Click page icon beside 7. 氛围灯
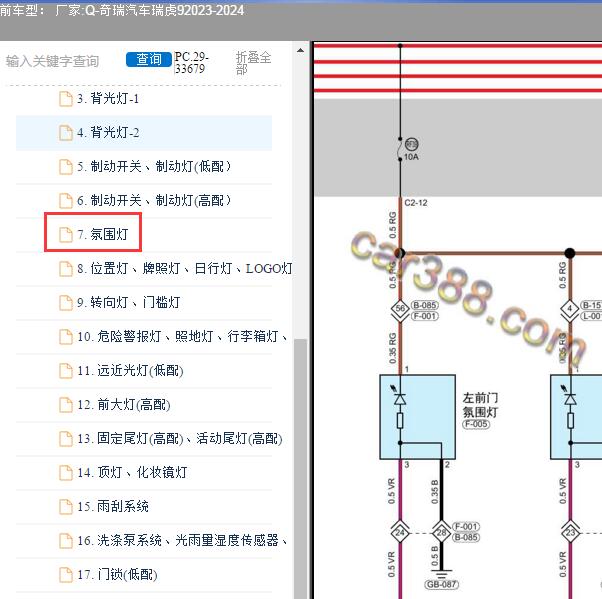Viewport: 602px width, 599px height. pos(66,235)
